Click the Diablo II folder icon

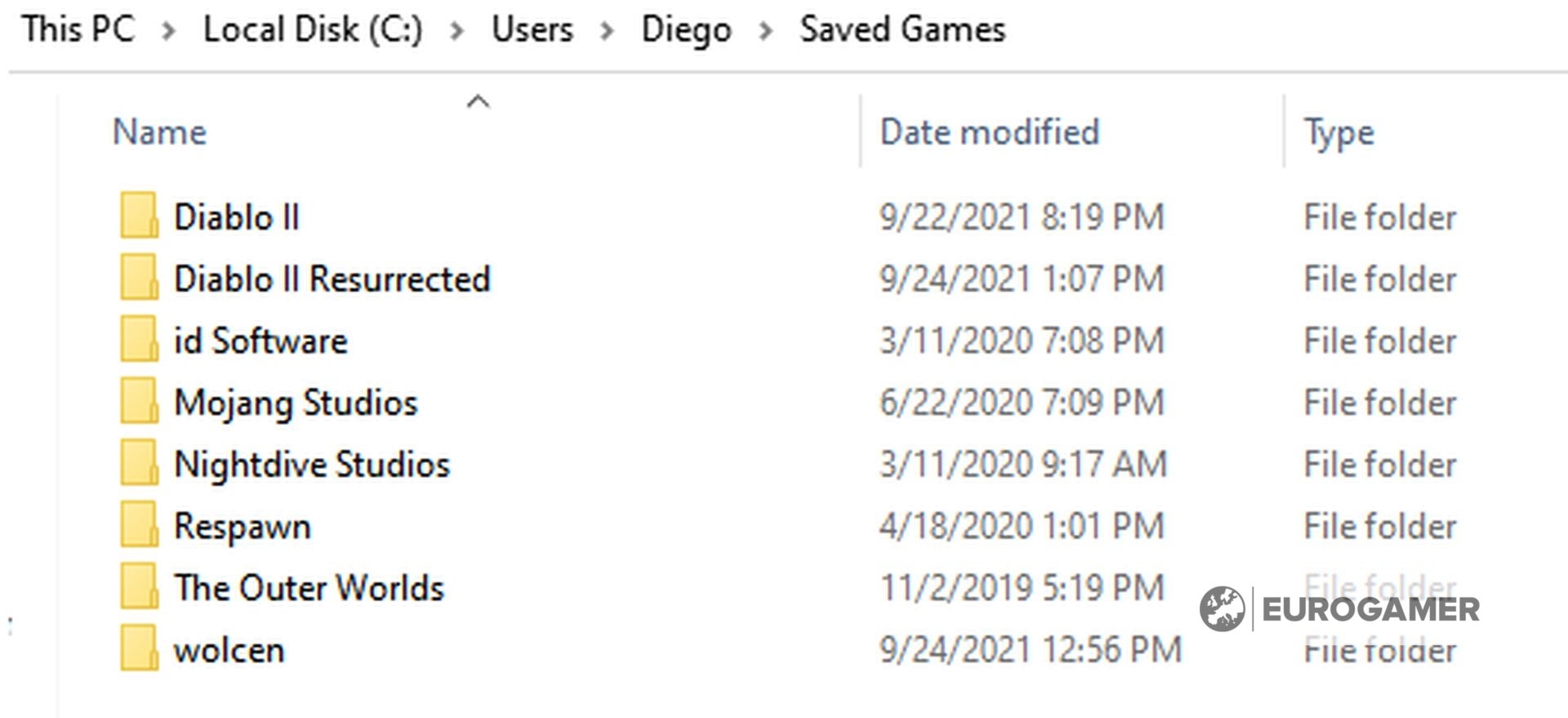point(139,216)
